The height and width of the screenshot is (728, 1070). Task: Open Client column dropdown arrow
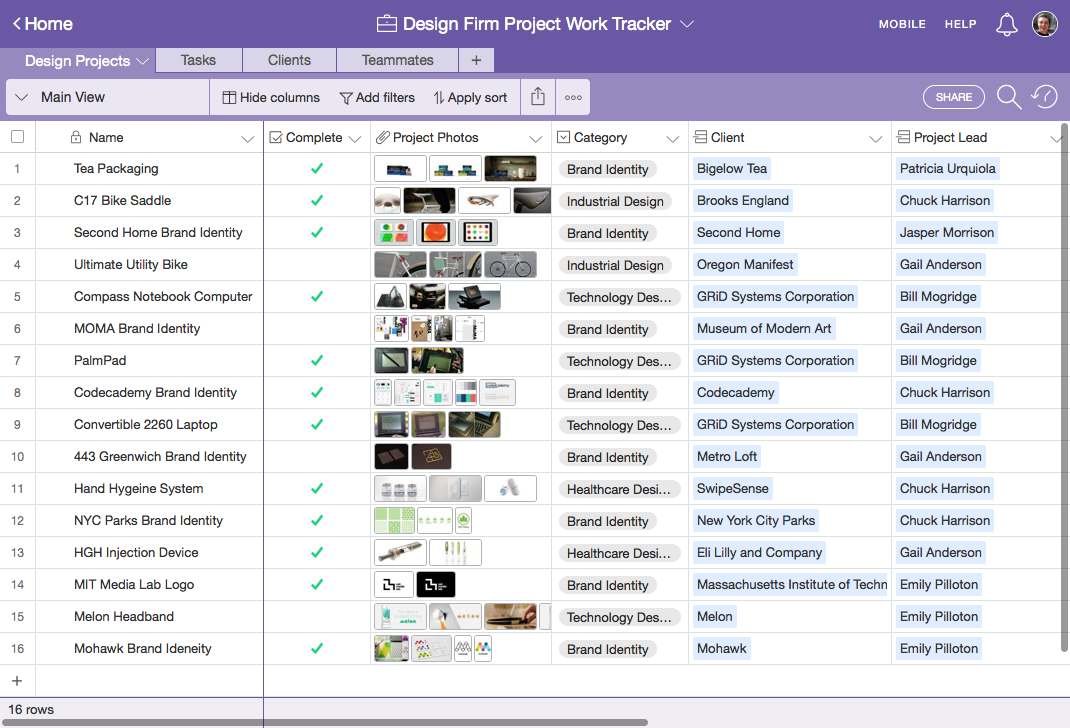tap(876, 139)
